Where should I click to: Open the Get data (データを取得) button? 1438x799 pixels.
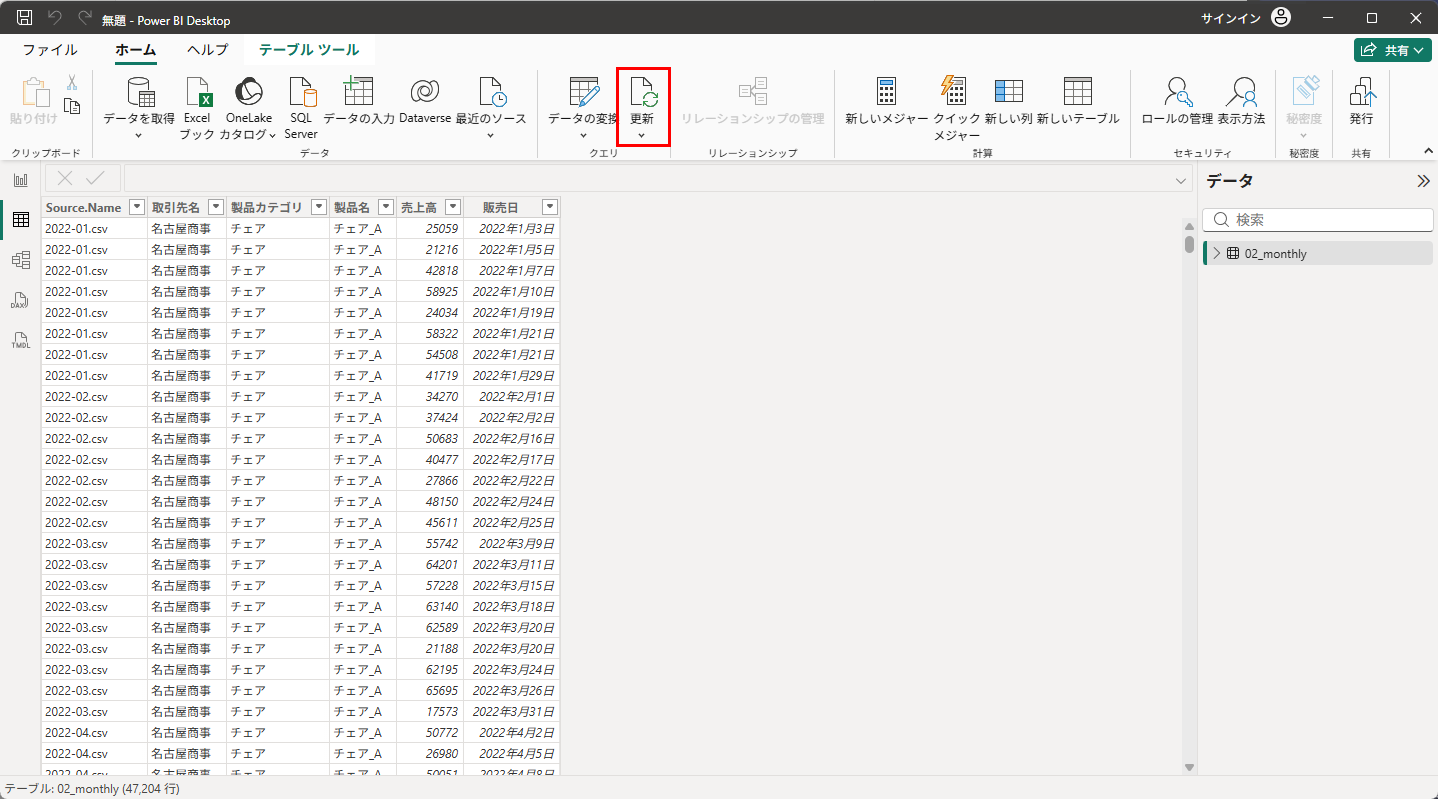139,108
